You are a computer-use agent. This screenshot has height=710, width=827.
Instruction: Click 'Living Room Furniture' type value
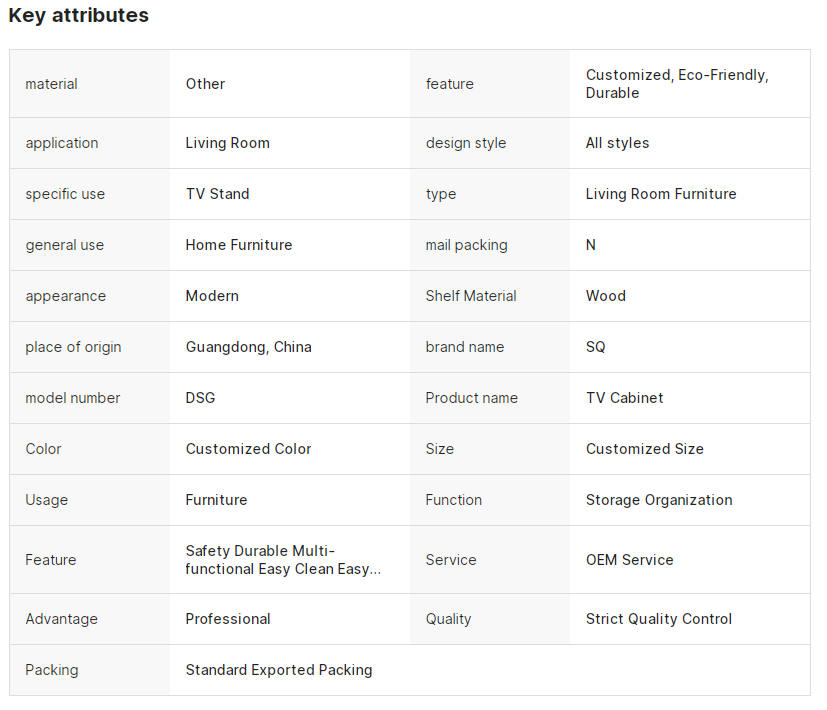pos(660,194)
